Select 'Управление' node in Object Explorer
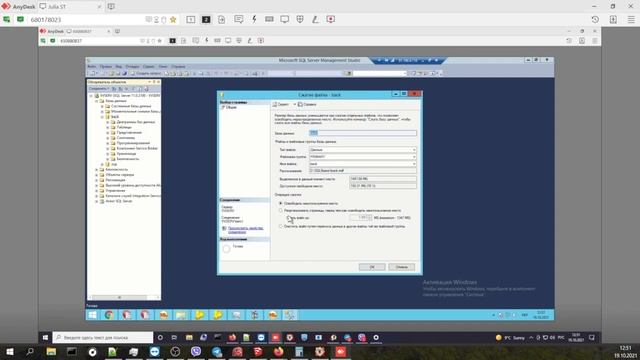Viewport: 640px width, 360px height. coord(116,191)
